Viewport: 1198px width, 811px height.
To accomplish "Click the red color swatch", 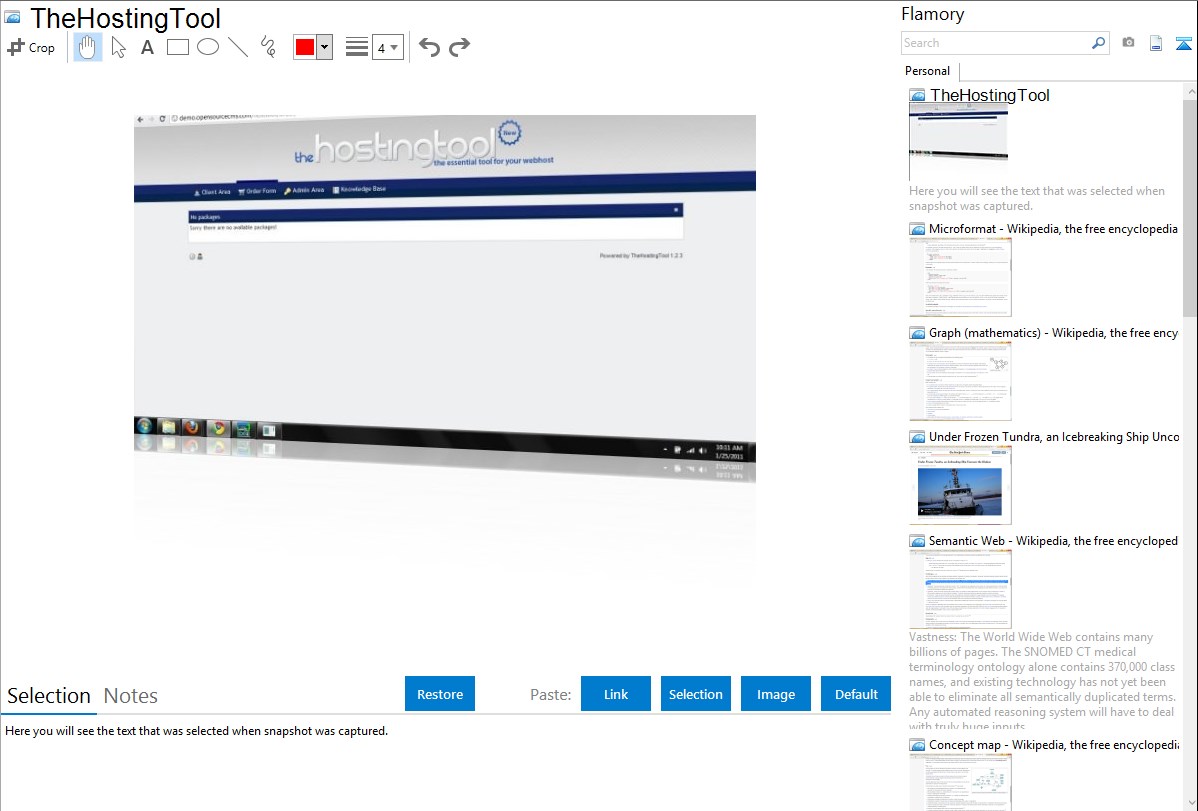I will click(305, 47).
